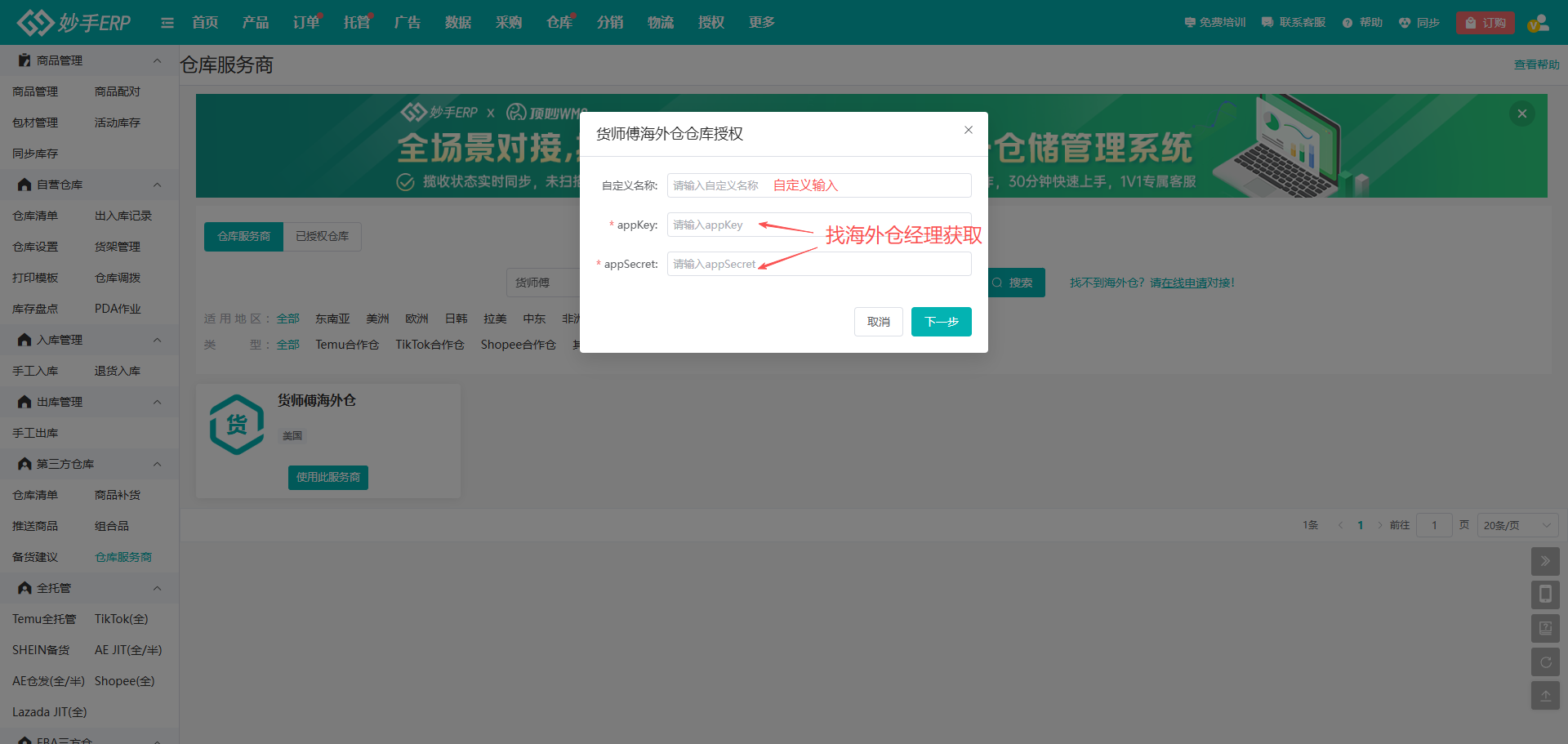Click the user avatar icon
The width and height of the screenshot is (1568, 744).
tap(1538, 23)
